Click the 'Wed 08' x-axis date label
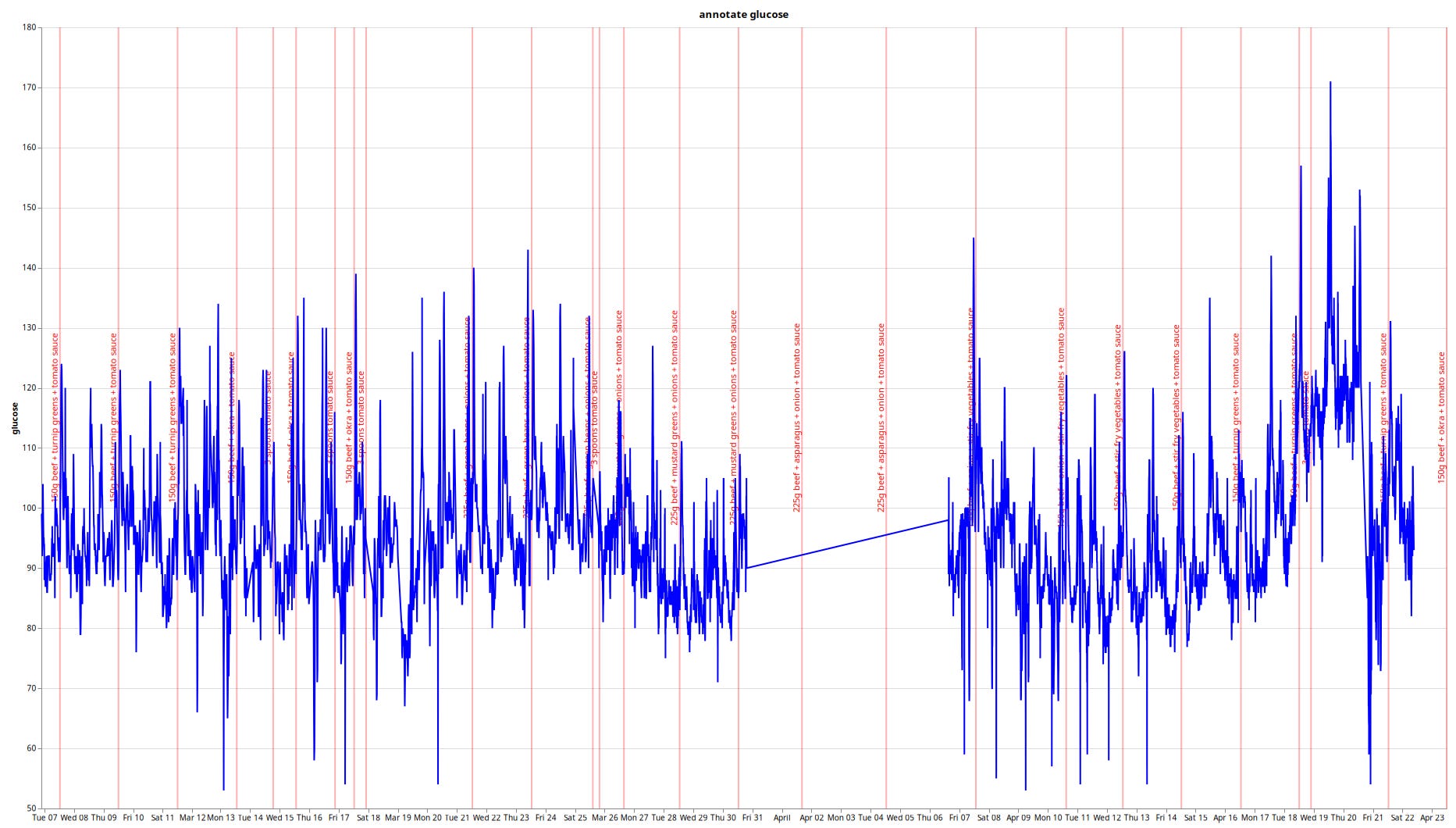The height and width of the screenshot is (828, 1456). click(74, 819)
